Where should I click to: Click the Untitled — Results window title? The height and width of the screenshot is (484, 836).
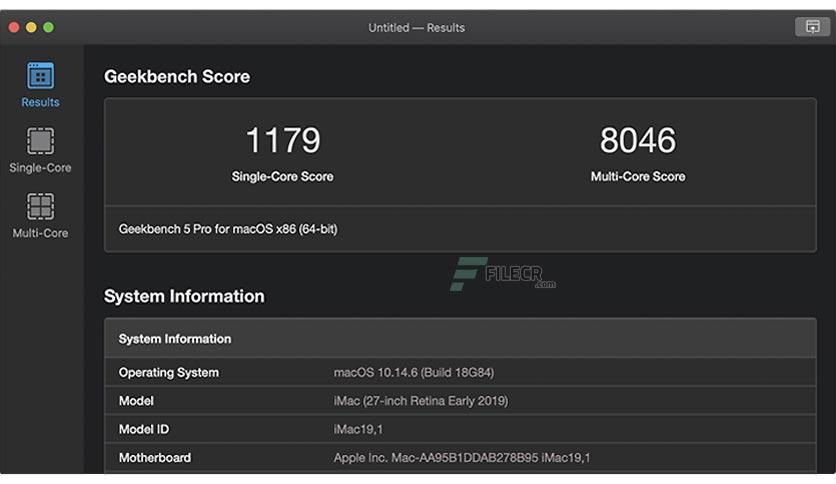(x=416, y=28)
